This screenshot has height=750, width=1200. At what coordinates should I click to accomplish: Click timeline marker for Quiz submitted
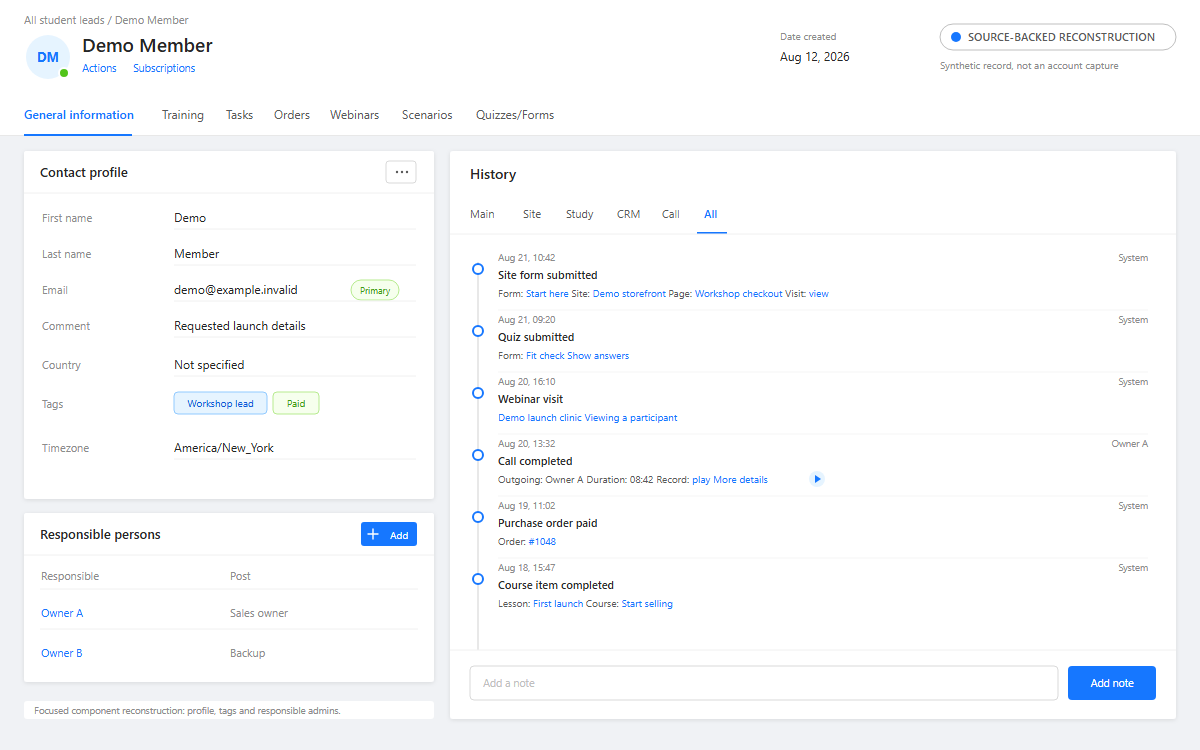[478, 331]
